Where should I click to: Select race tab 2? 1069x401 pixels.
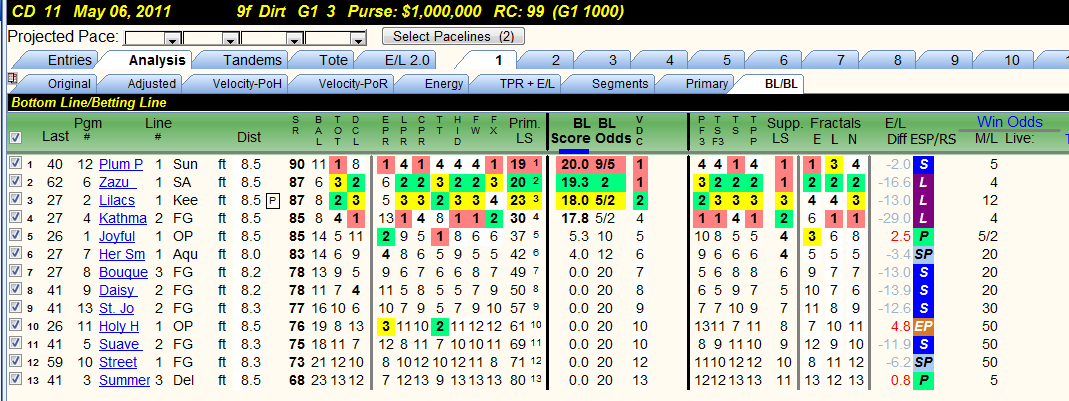coord(556,60)
